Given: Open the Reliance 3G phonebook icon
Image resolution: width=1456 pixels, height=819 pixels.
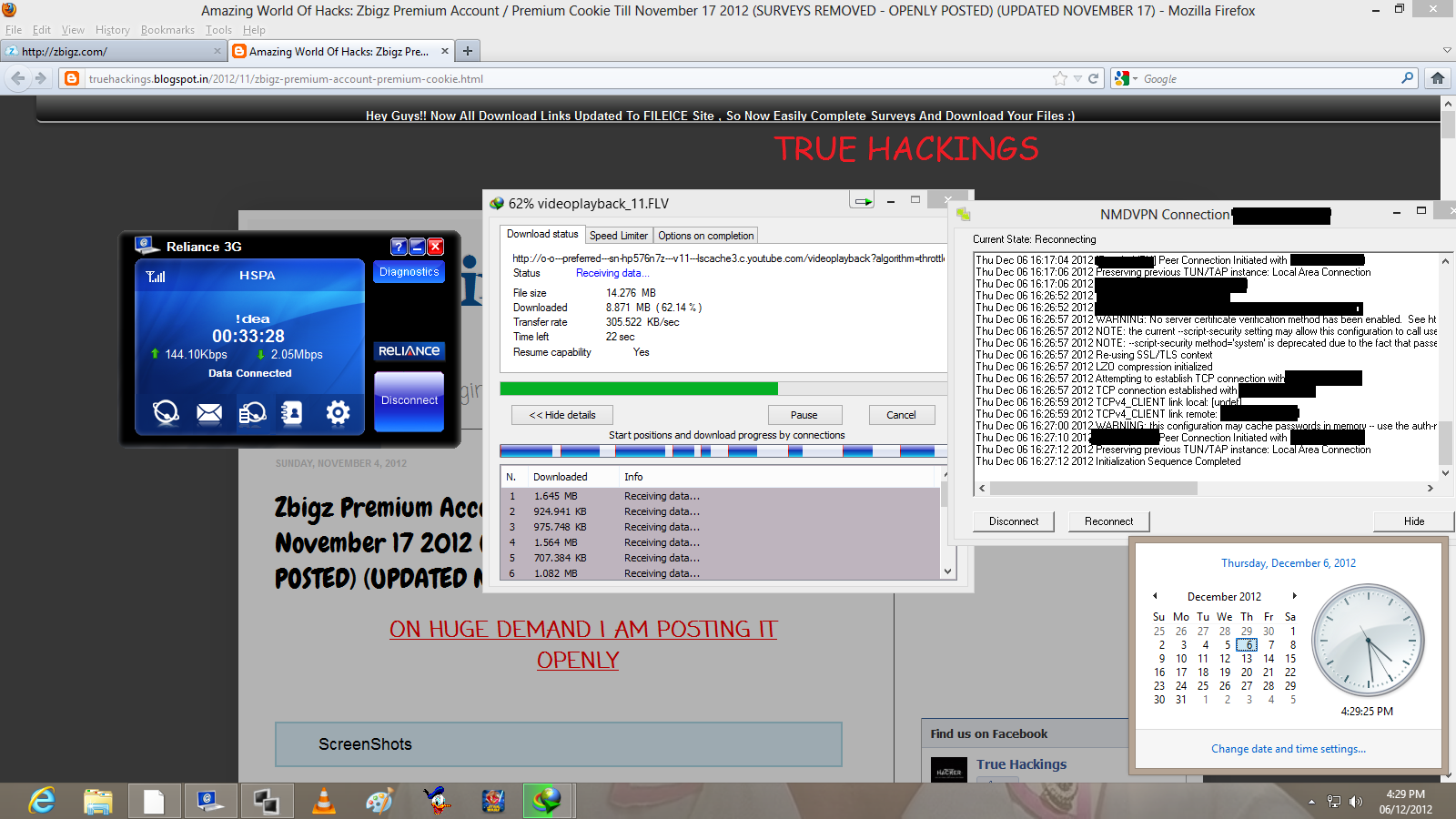Looking at the screenshot, I should click(x=292, y=413).
